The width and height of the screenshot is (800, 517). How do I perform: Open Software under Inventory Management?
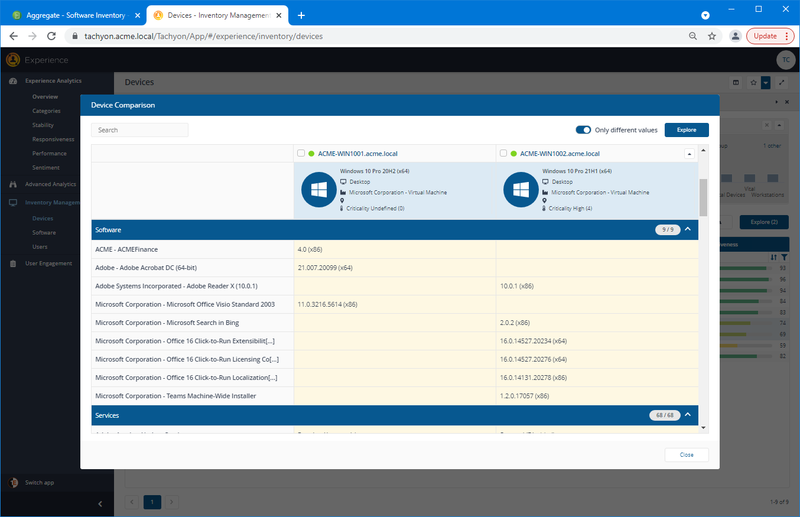(x=44, y=233)
